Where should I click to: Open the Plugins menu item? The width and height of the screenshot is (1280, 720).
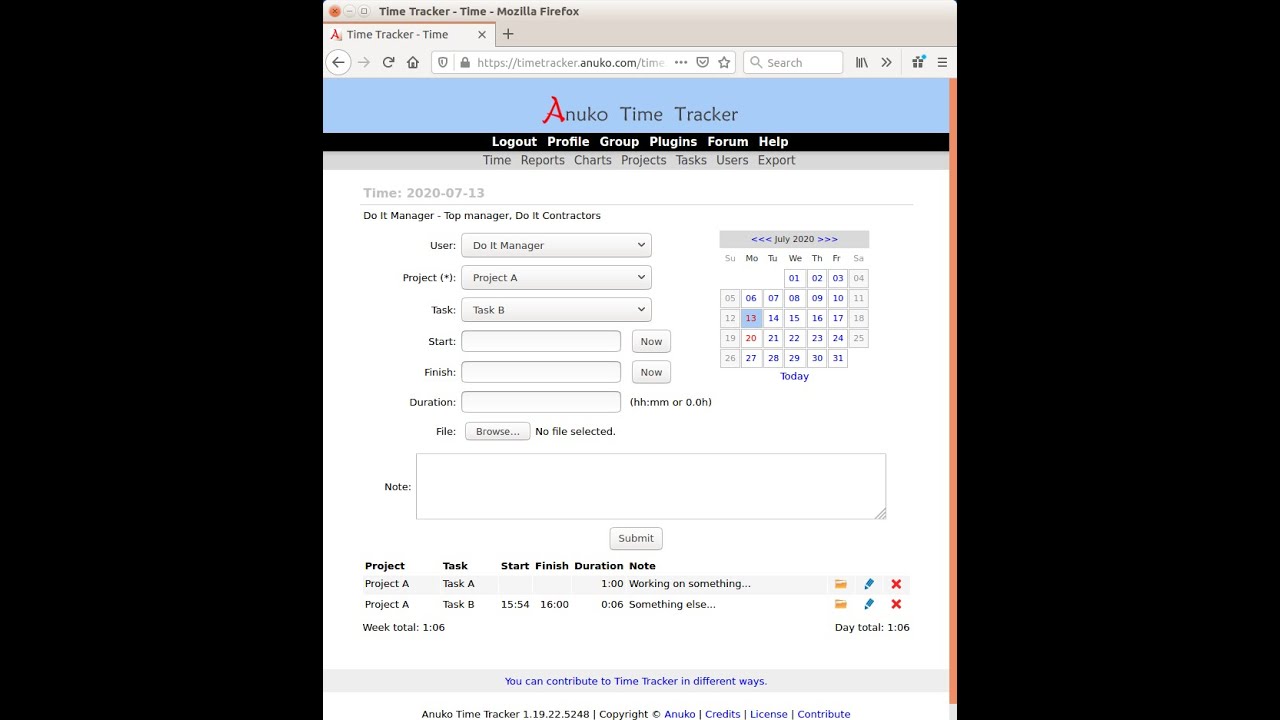(673, 142)
